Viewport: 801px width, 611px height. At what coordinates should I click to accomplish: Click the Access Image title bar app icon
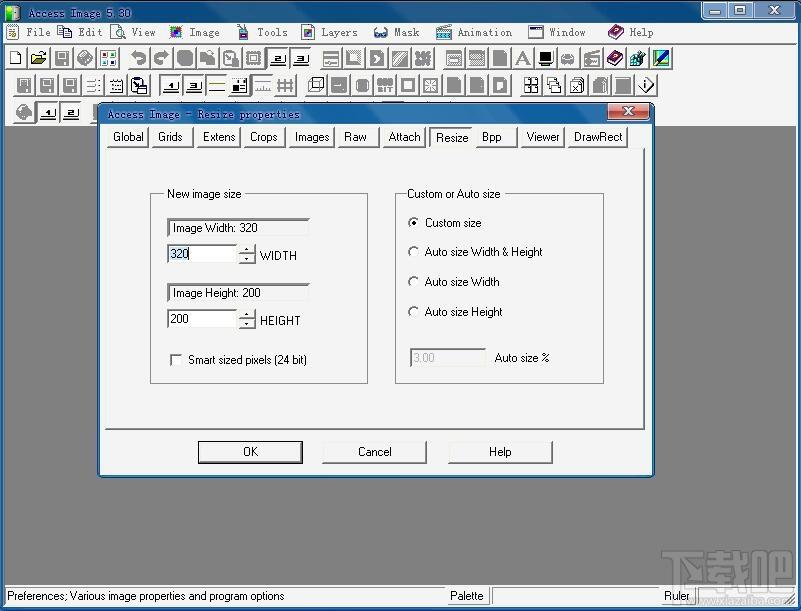(x=12, y=12)
